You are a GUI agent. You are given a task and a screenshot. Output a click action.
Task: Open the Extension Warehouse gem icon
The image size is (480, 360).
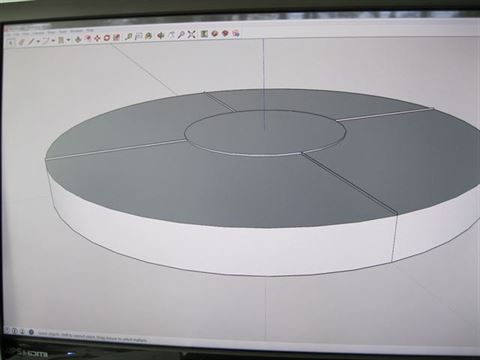click(x=225, y=33)
